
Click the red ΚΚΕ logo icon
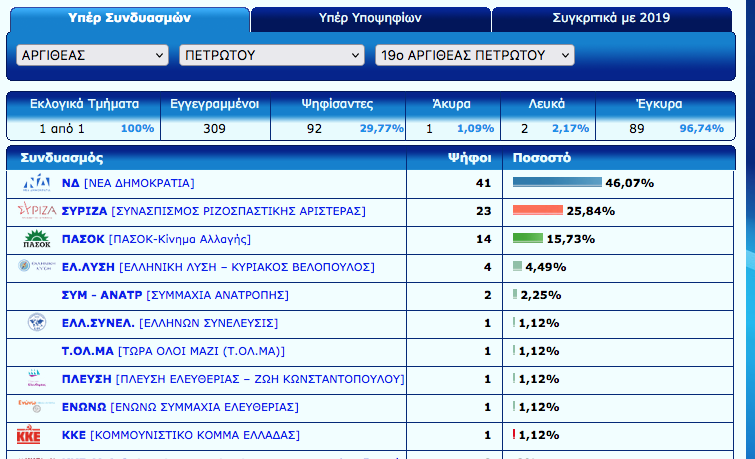(x=29, y=435)
